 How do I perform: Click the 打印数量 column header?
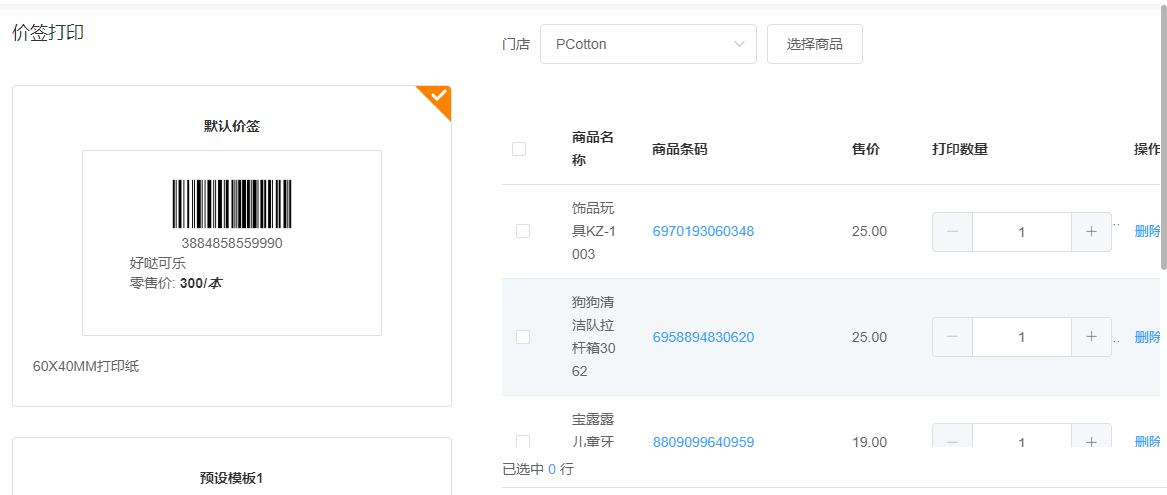coord(960,149)
